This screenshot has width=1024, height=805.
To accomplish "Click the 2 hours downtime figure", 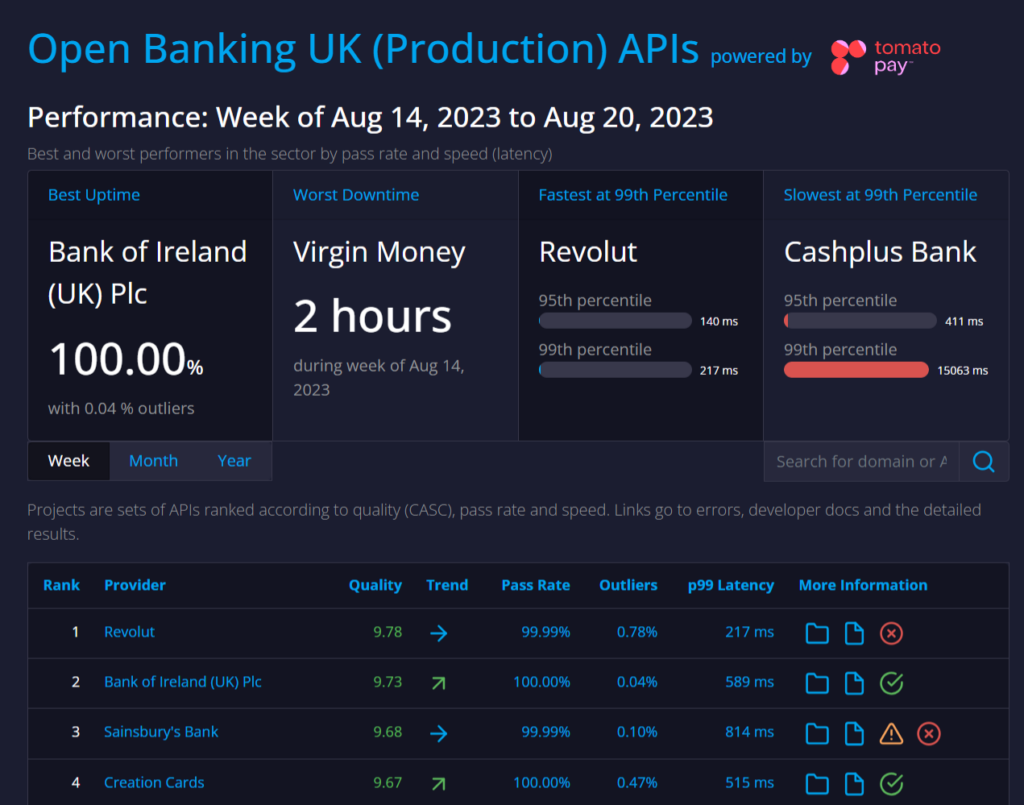I will coord(372,316).
